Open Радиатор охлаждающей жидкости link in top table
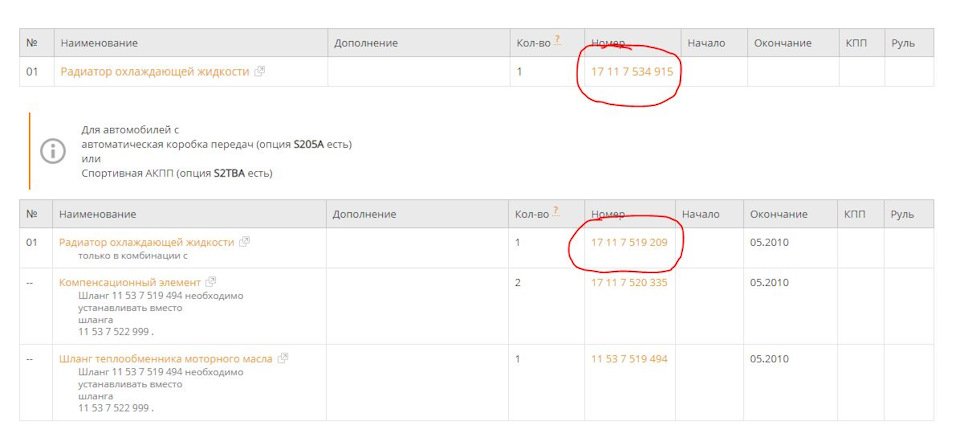 155,72
